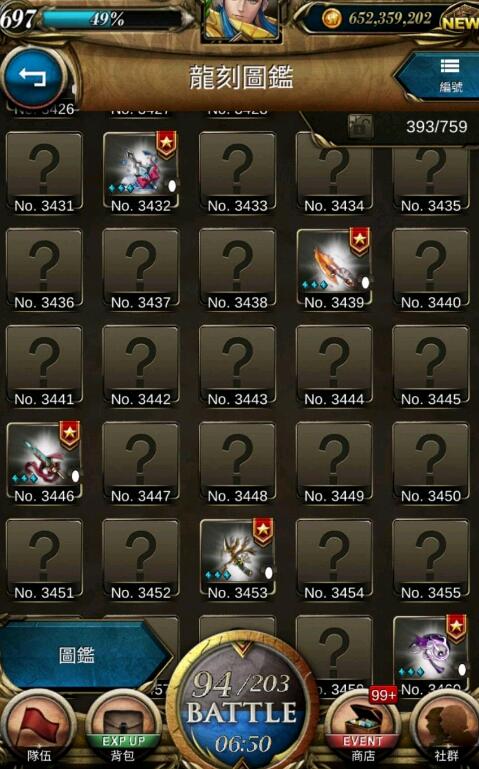The height and width of the screenshot is (769, 479).
Task: View unlocked staff rune No. 3453
Action: pos(237,560)
